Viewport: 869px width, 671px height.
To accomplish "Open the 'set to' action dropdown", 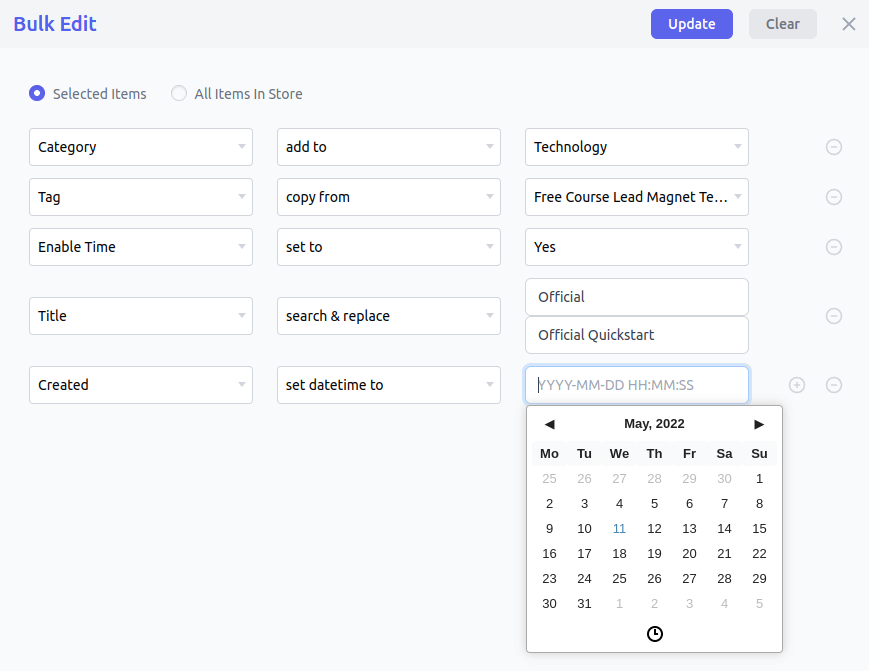I will point(389,247).
